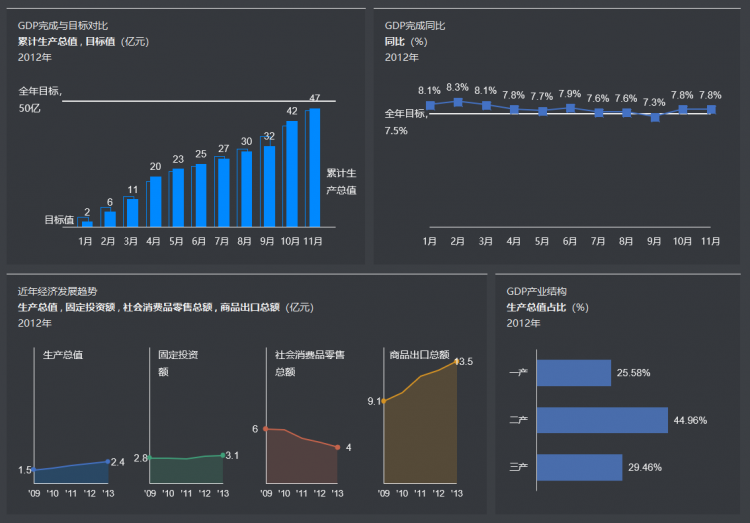Click the 全年目标 7.5% reference label
The height and width of the screenshot is (523, 750).
pos(405,121)
